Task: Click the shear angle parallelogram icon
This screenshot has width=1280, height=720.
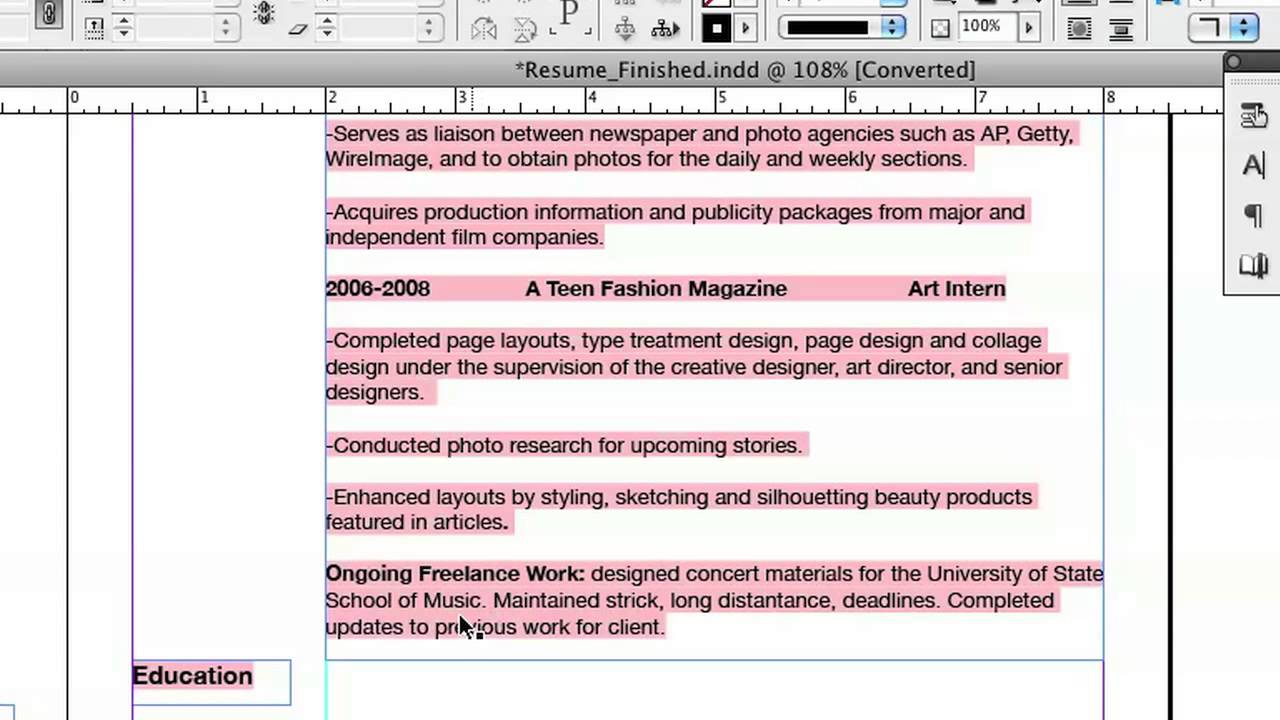Action: coord(297,29)
